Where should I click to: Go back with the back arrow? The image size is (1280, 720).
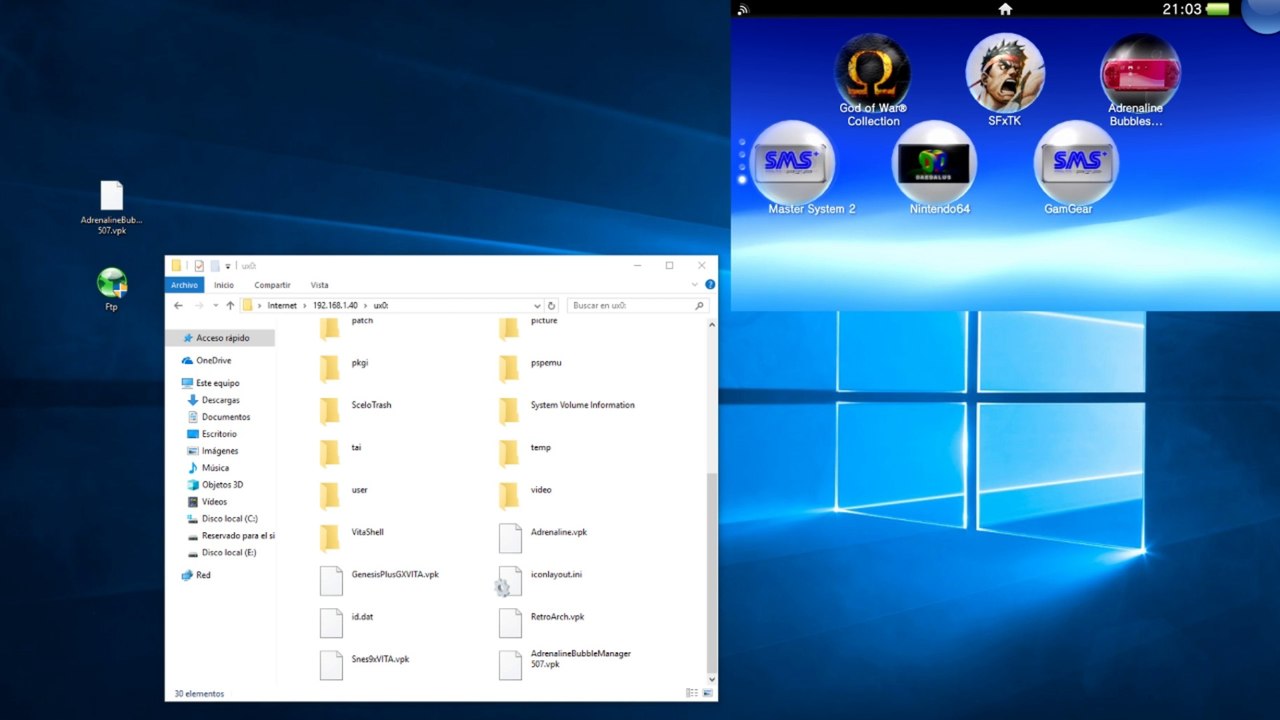point(178,306)
